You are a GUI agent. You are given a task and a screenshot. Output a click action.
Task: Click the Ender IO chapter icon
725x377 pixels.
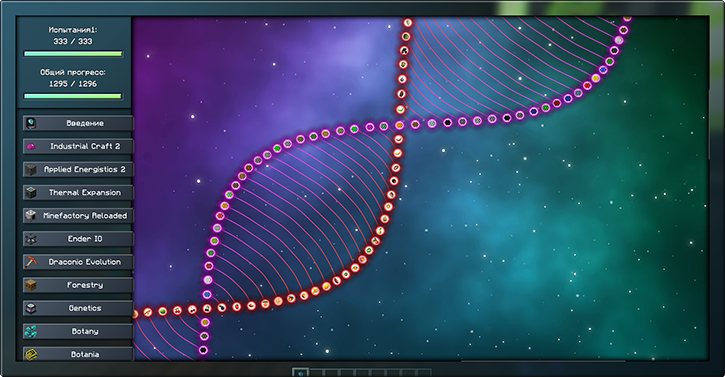31,239
